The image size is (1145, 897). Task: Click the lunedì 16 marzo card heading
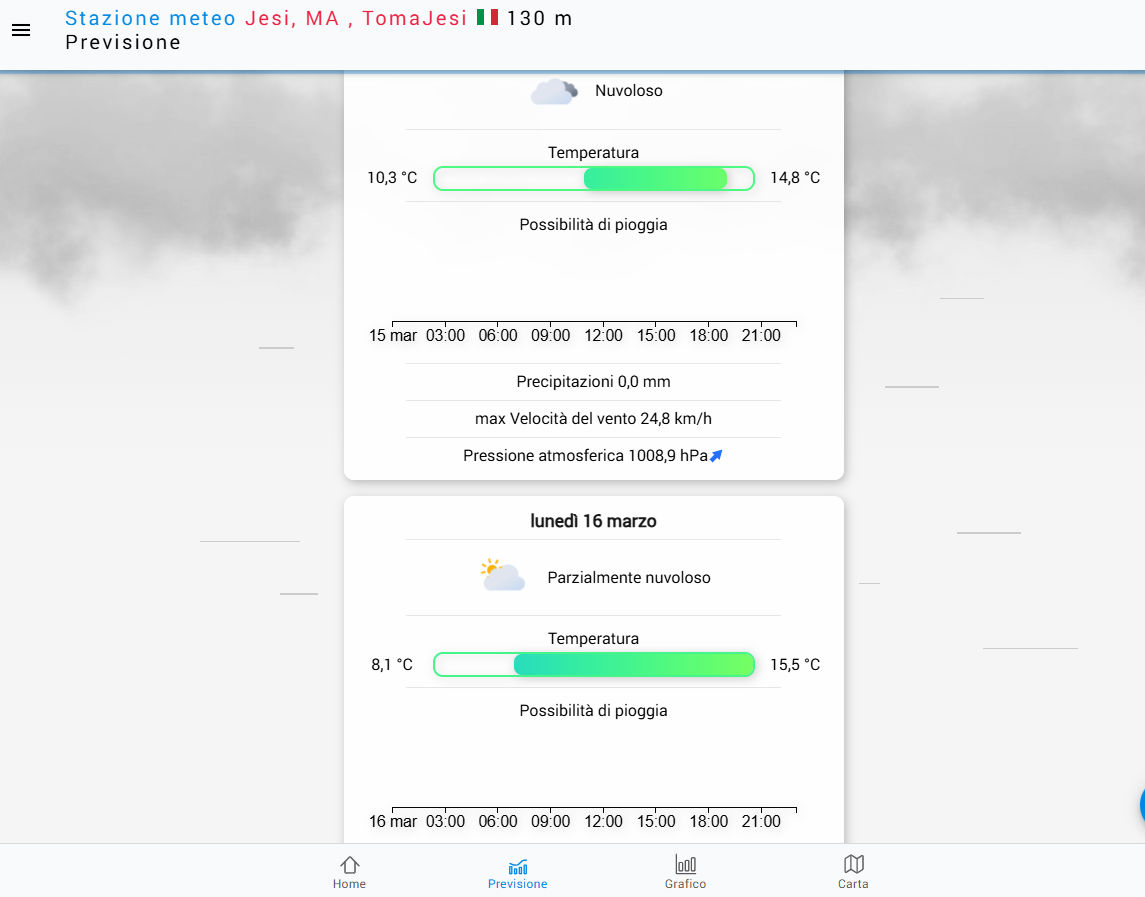coord(593,521)
